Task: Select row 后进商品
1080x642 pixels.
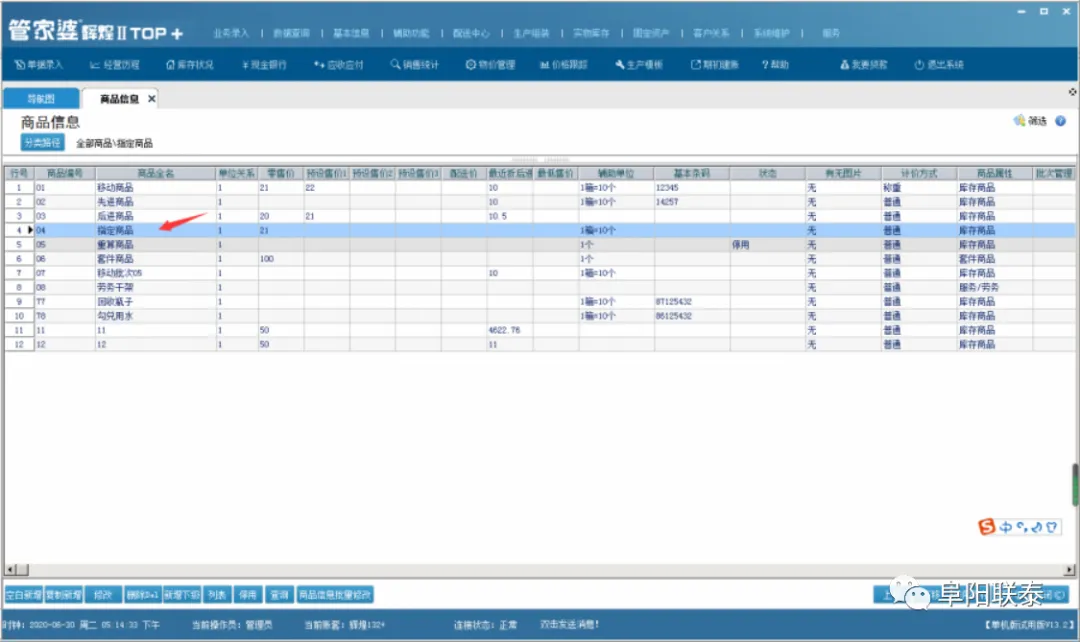Action: pyautogui.click(x=540, y=216)
